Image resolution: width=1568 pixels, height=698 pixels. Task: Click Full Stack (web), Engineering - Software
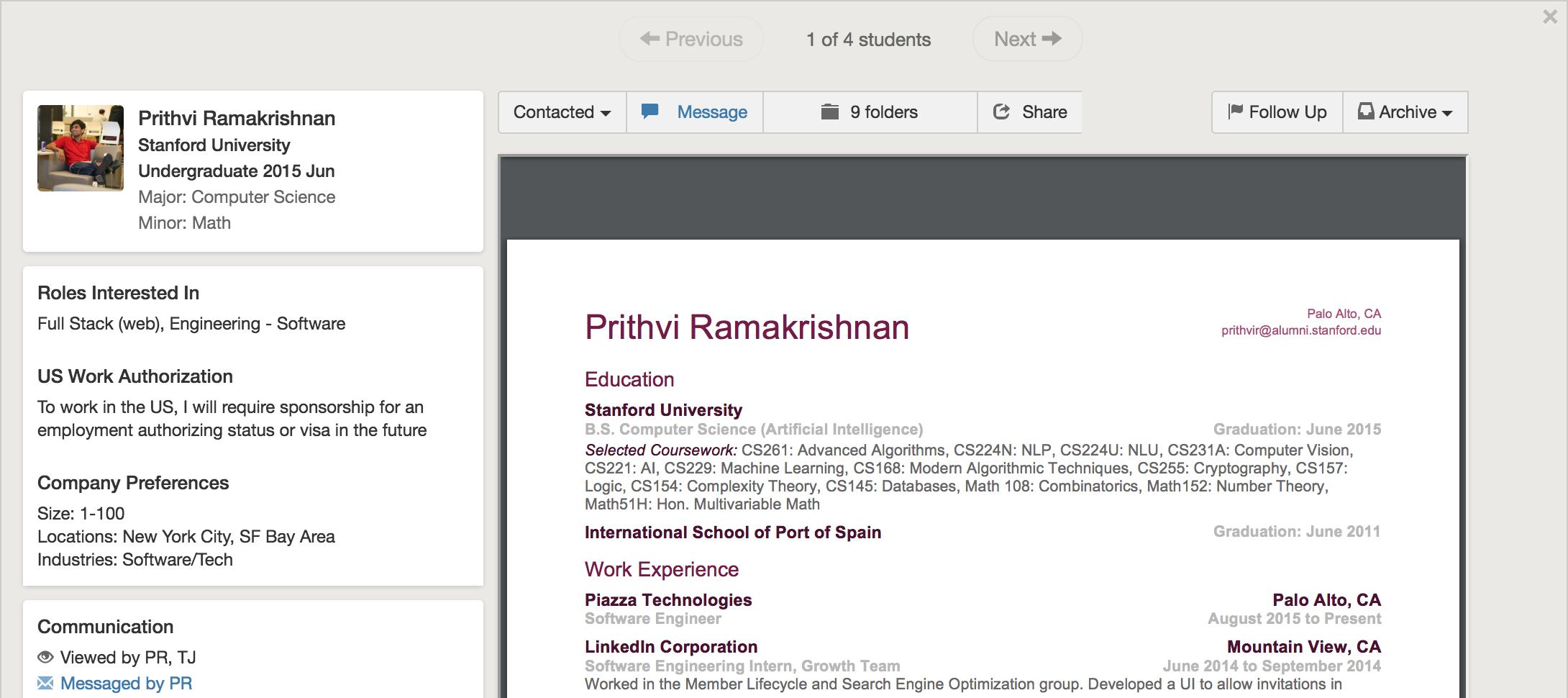pos(191,324)
